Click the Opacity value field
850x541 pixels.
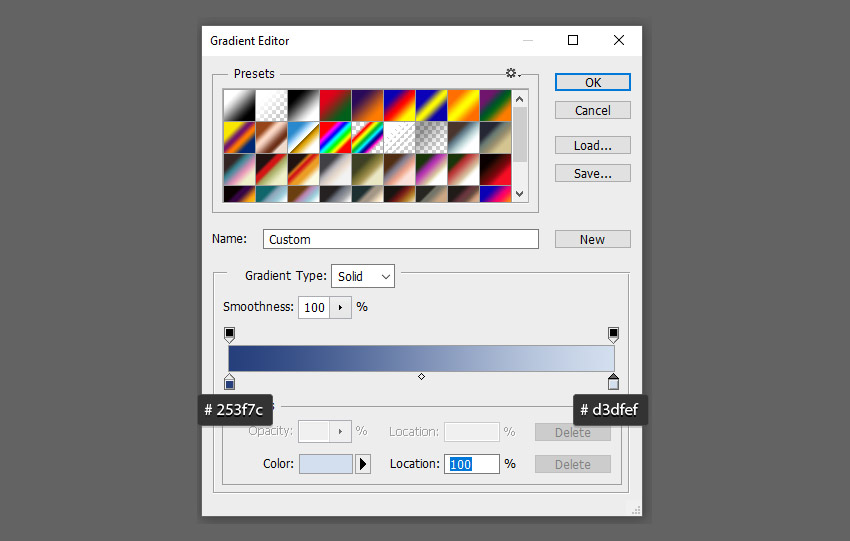(x=314, y=431)
